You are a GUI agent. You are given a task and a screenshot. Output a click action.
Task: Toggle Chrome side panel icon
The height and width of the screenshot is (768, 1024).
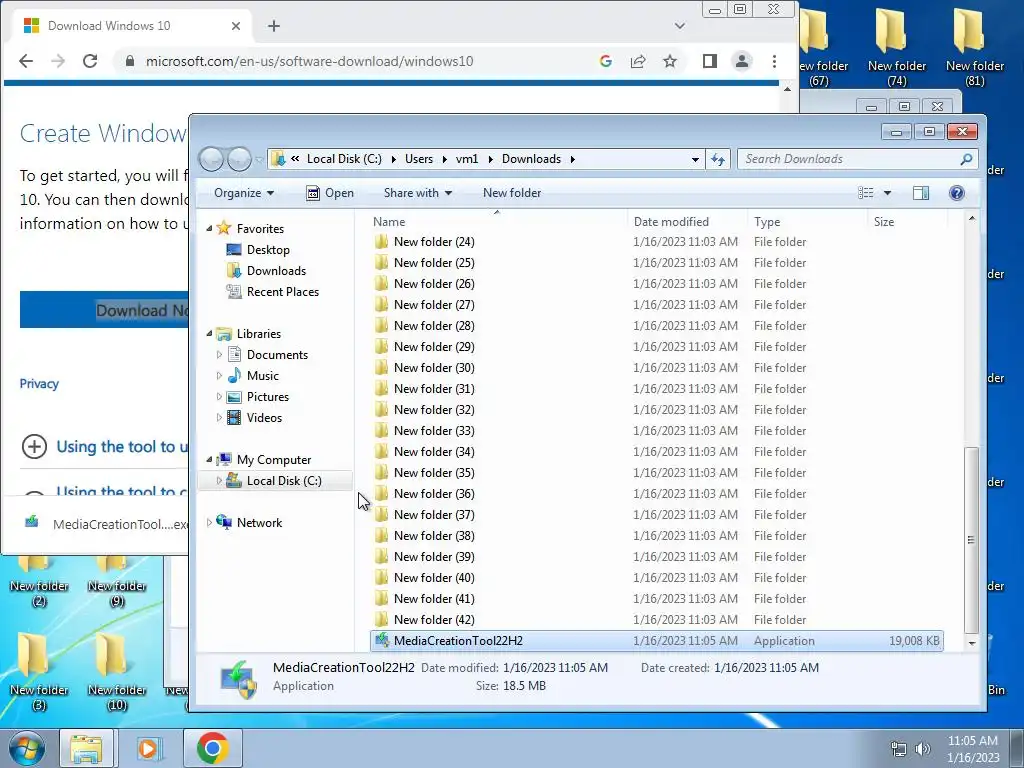pos(710,61)
